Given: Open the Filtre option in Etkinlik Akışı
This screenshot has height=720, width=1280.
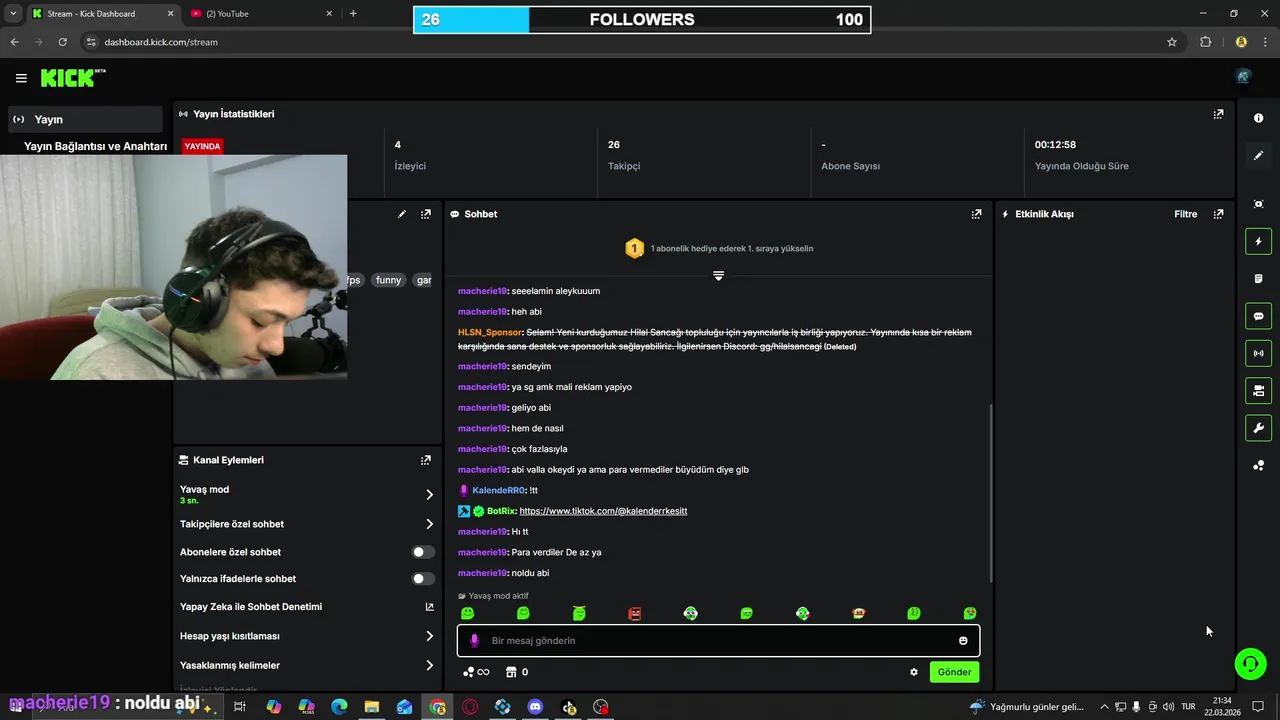Looking at the screenshot, I should (1185, 214).
